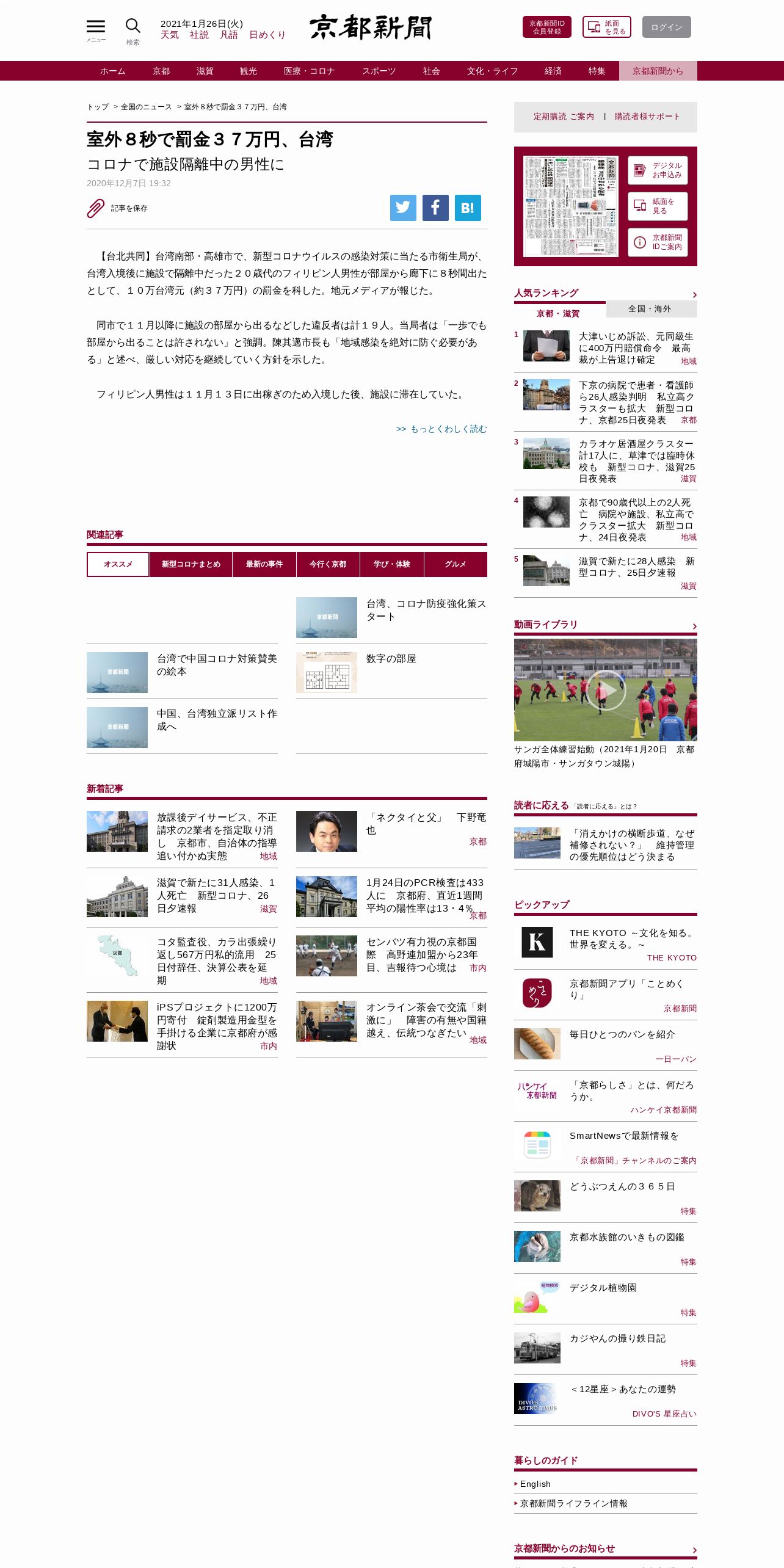Go to ホーム in navigation bar
The width and height of the screenshot is (784, 1568).
pyautogui.click(x=113, y=71)
